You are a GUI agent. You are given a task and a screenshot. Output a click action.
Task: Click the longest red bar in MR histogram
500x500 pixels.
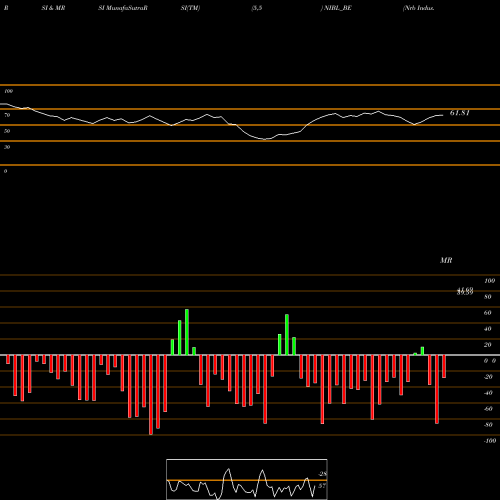click(151, 395)
